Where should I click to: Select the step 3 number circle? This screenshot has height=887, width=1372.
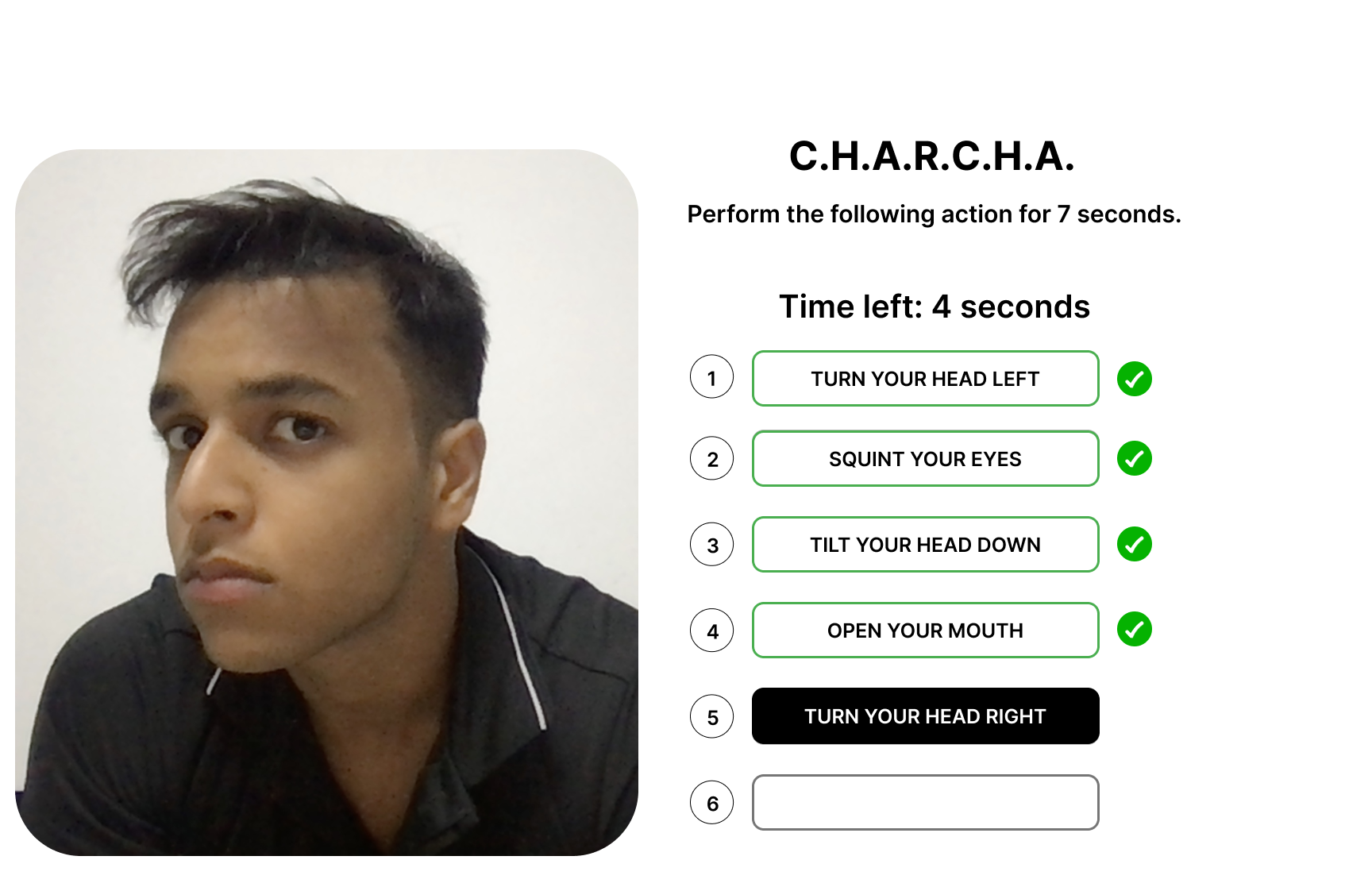point(711,545)
